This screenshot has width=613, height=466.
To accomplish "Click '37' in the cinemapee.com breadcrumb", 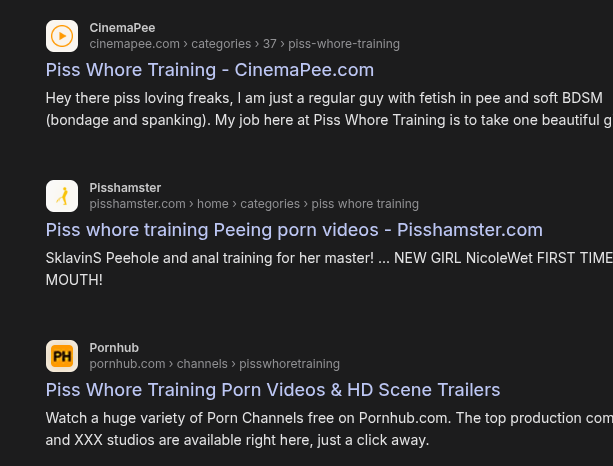I will pyautogui.click(x=270, y=44).
